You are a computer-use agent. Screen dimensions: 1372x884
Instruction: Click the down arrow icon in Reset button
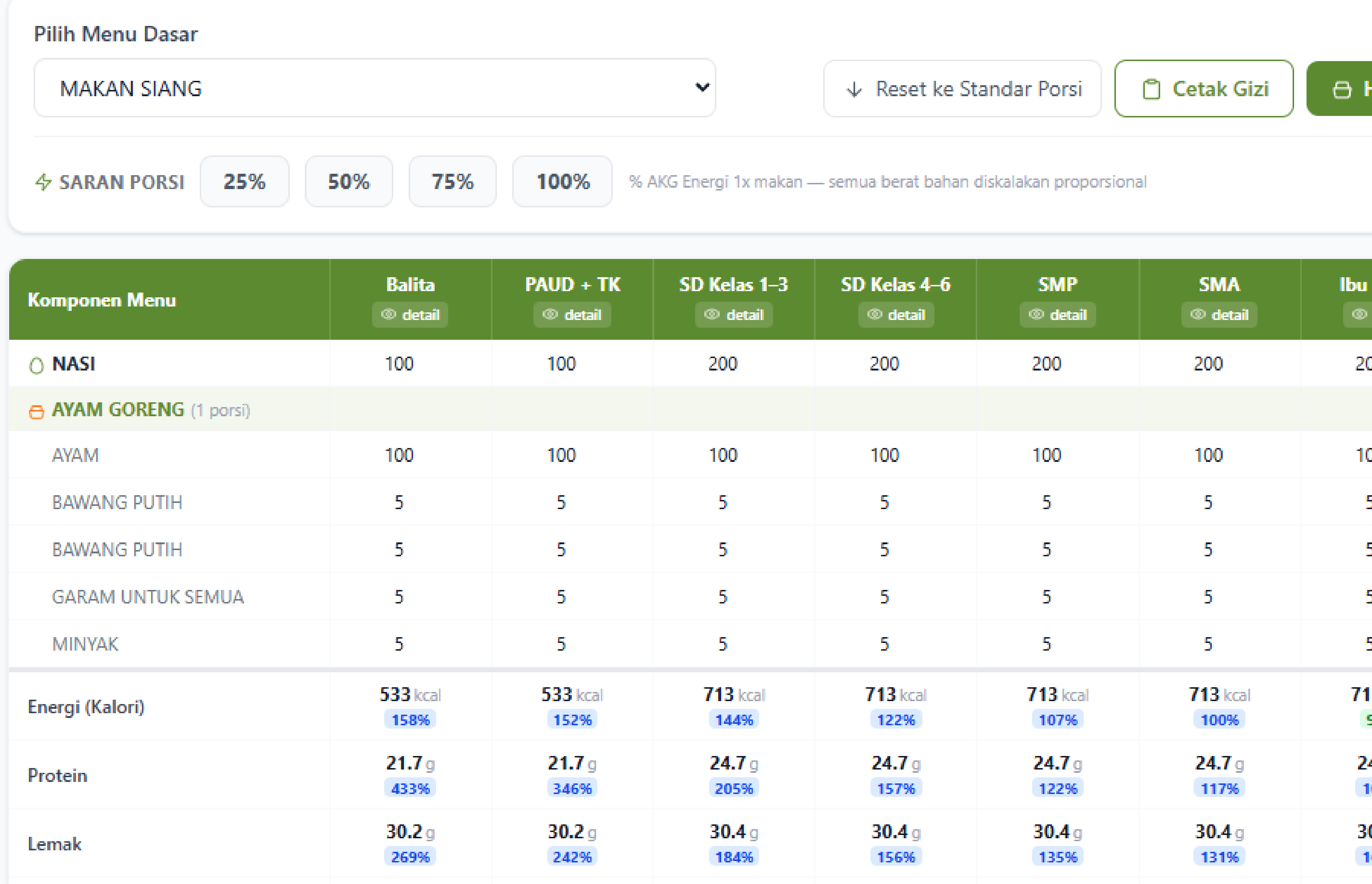pos(854,90)
